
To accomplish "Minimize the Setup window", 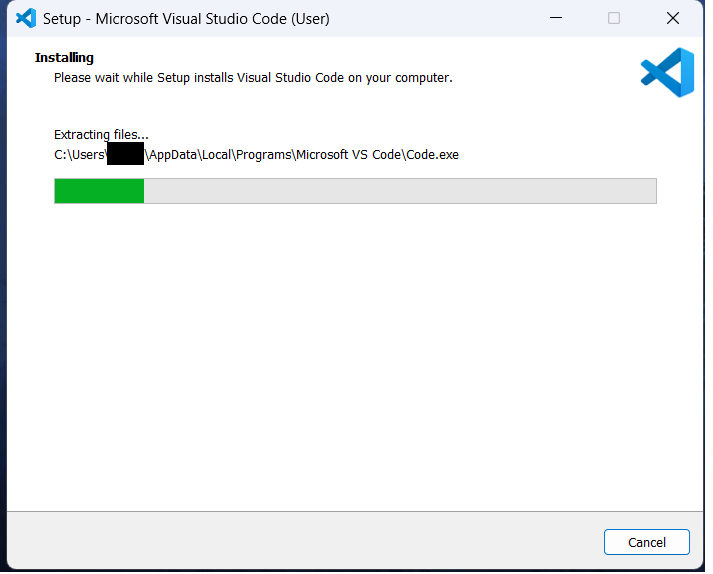I will (556, 18).
